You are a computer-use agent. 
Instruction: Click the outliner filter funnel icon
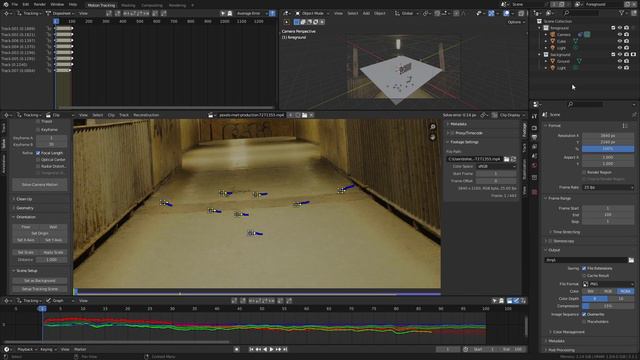[x=622, y=13]
